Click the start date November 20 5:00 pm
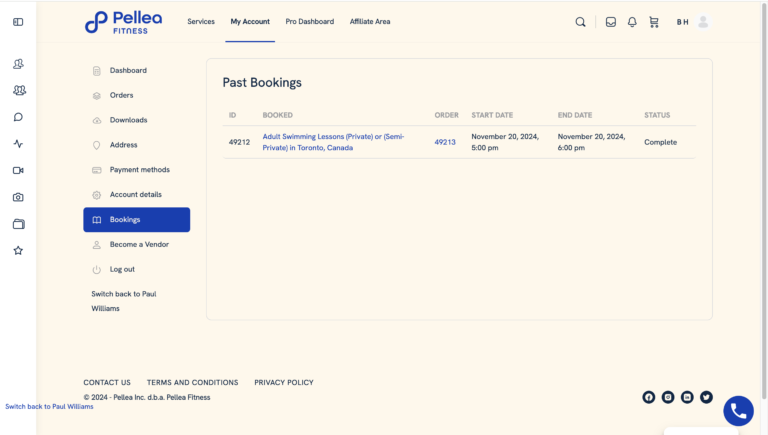Screen dimensions: 768x435 tap(505, 142)
